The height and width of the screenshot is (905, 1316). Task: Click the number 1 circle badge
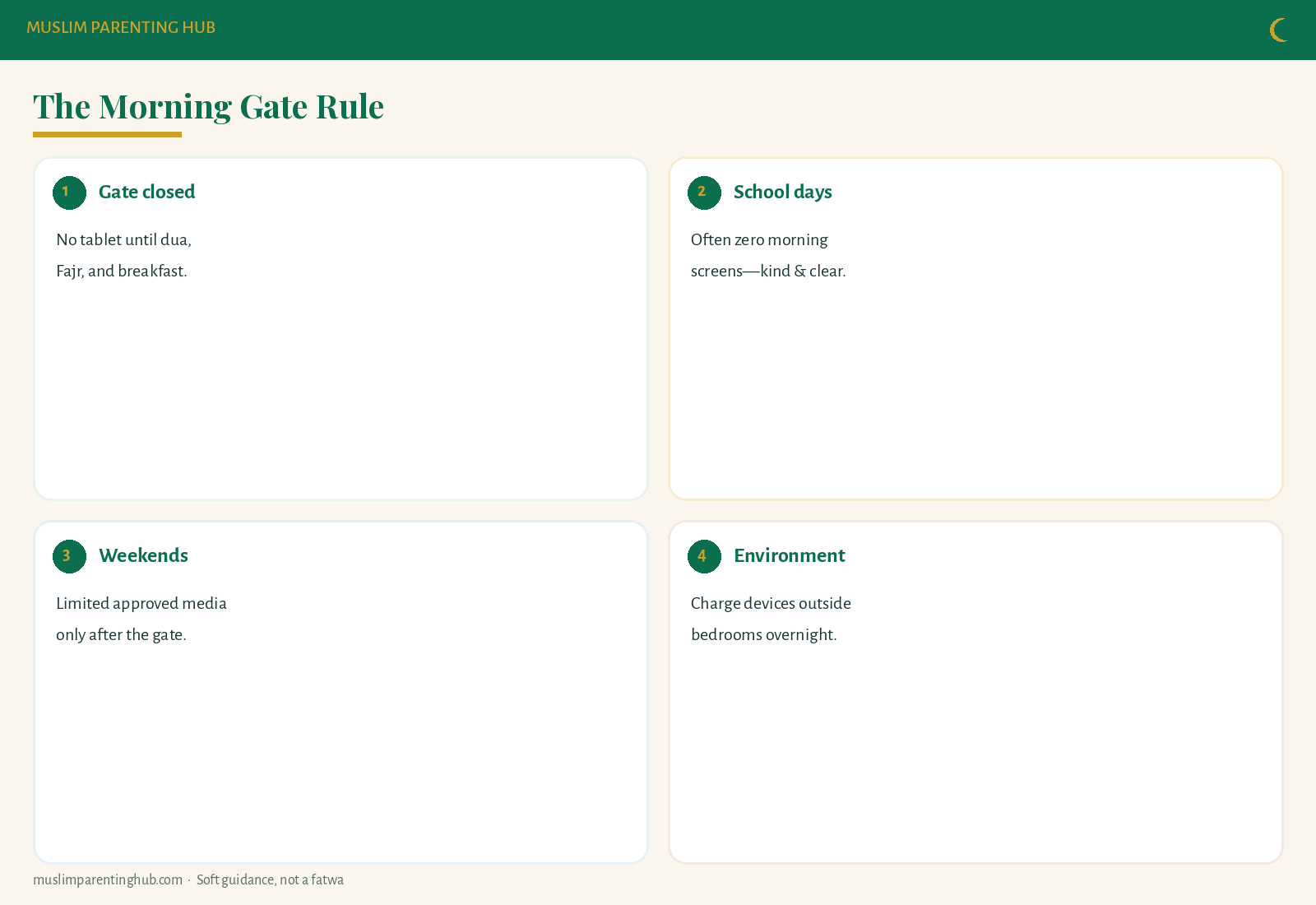[69, 193]
